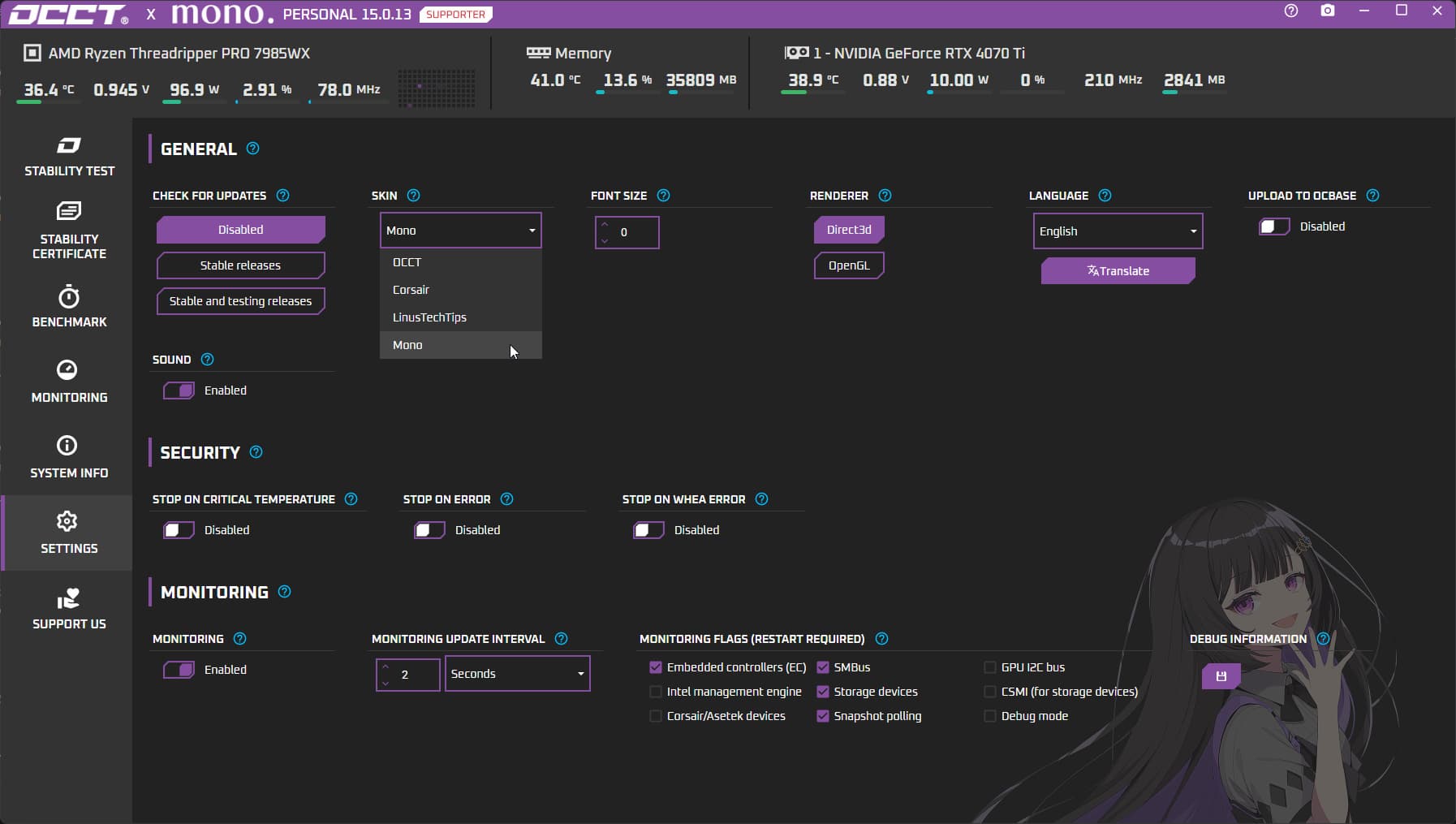Click the Stable releases update option
Image resolution: width=1456 pixels, height=824 pixels.
click(240, 265)
